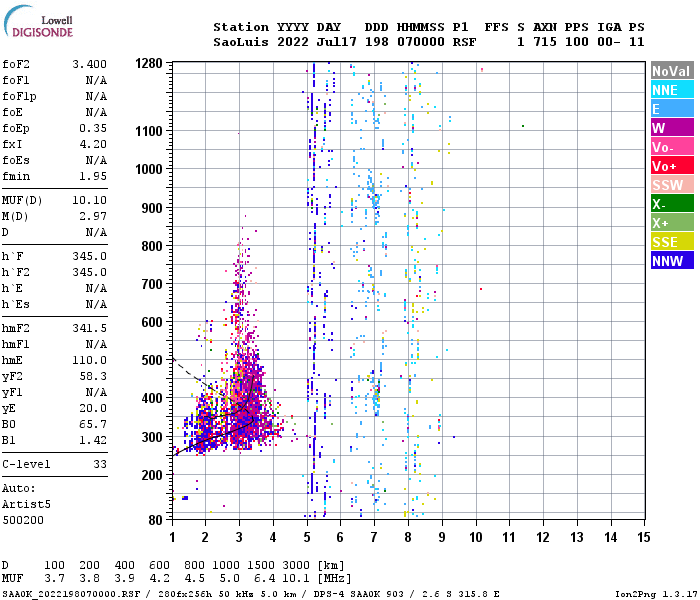
Task: Click the h`F2 value 345.0
Action: (90, 273)
